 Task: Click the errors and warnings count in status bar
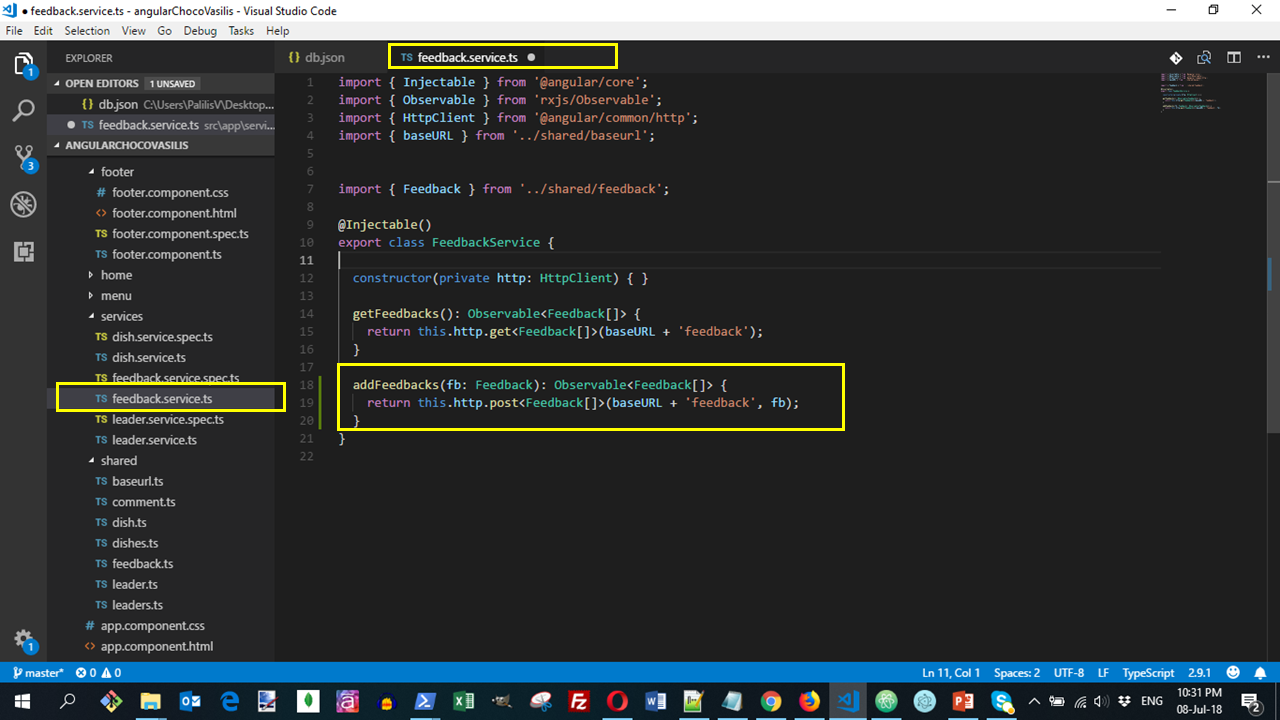click(x=98, y=673)
